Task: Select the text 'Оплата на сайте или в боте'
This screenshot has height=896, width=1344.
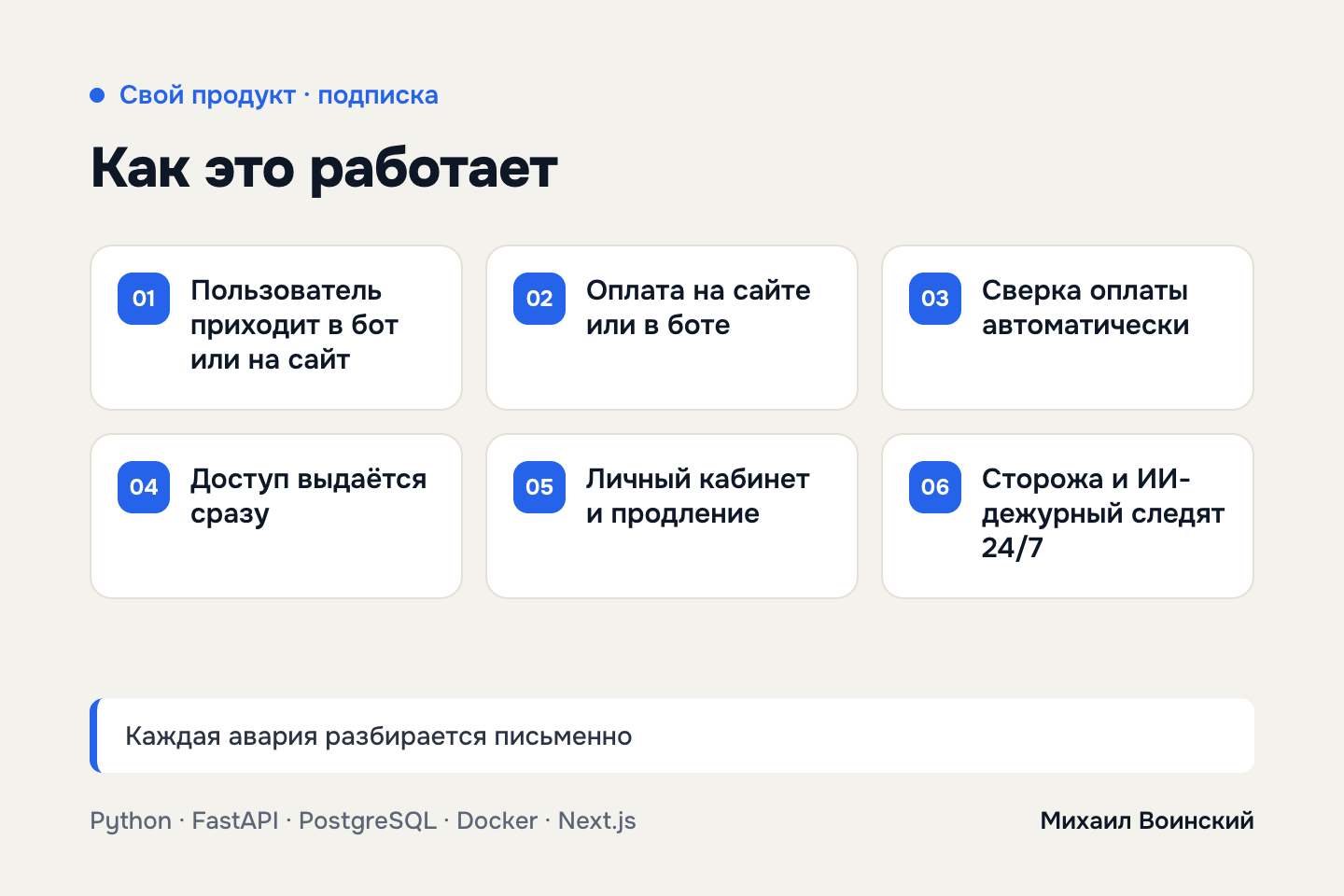Action: [698, 308]
